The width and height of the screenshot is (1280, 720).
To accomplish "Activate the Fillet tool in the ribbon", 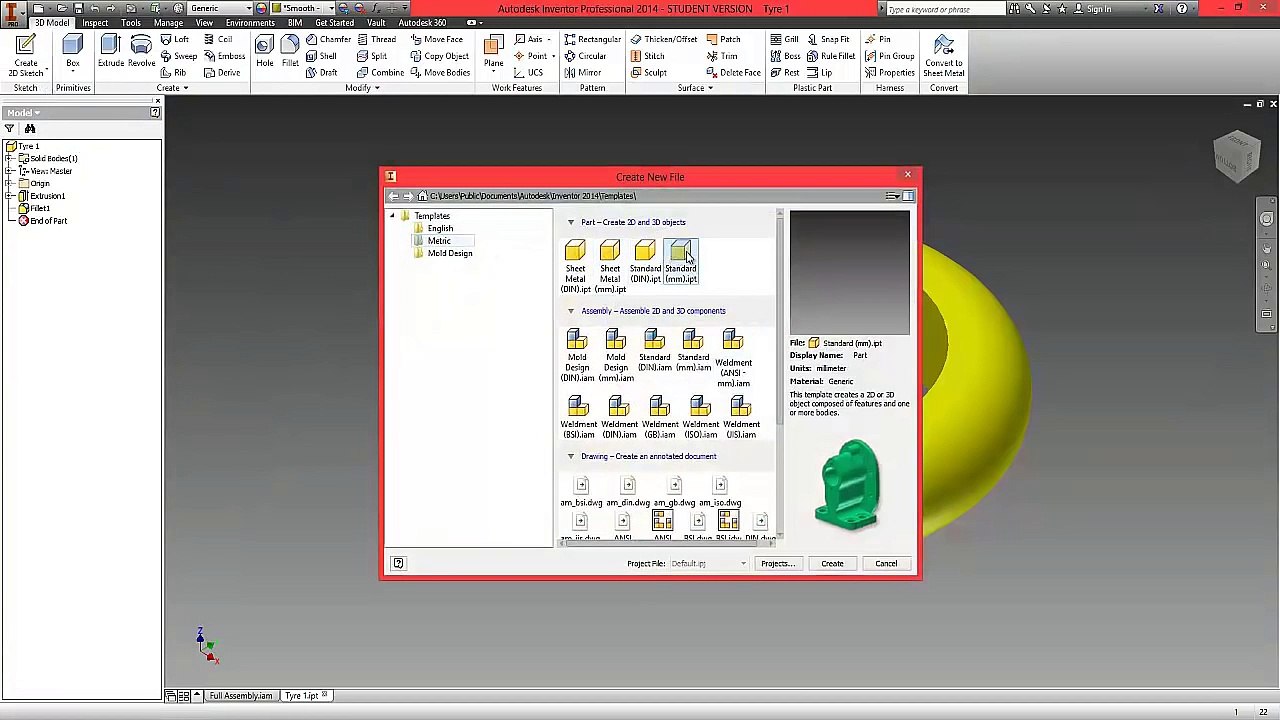I will [x=290, y=52].
